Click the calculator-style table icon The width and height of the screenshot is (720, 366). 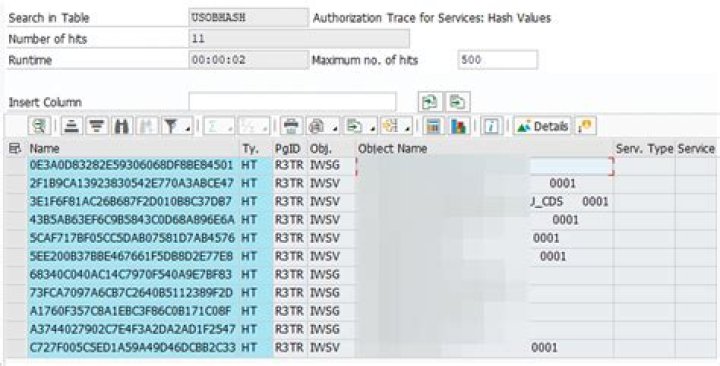point(433,126)
